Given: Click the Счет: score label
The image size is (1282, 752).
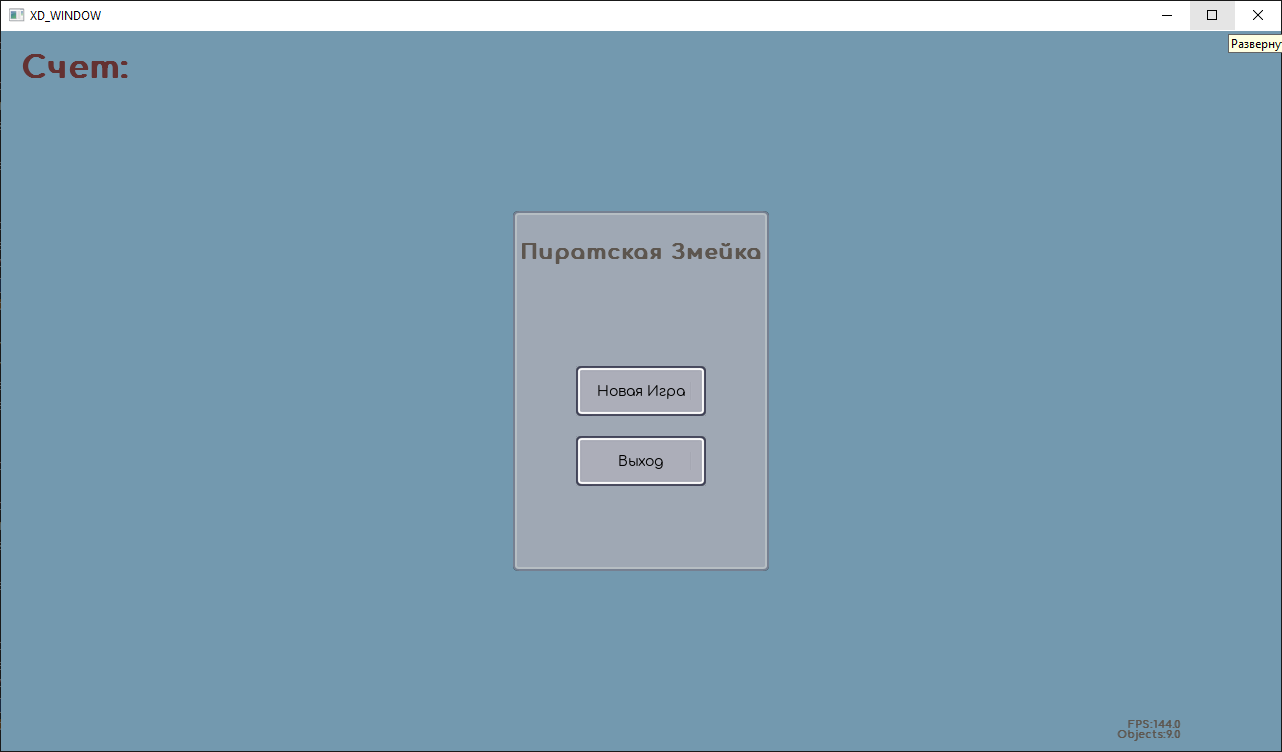Looking at the screenshot, I should (x=76, y=67).
